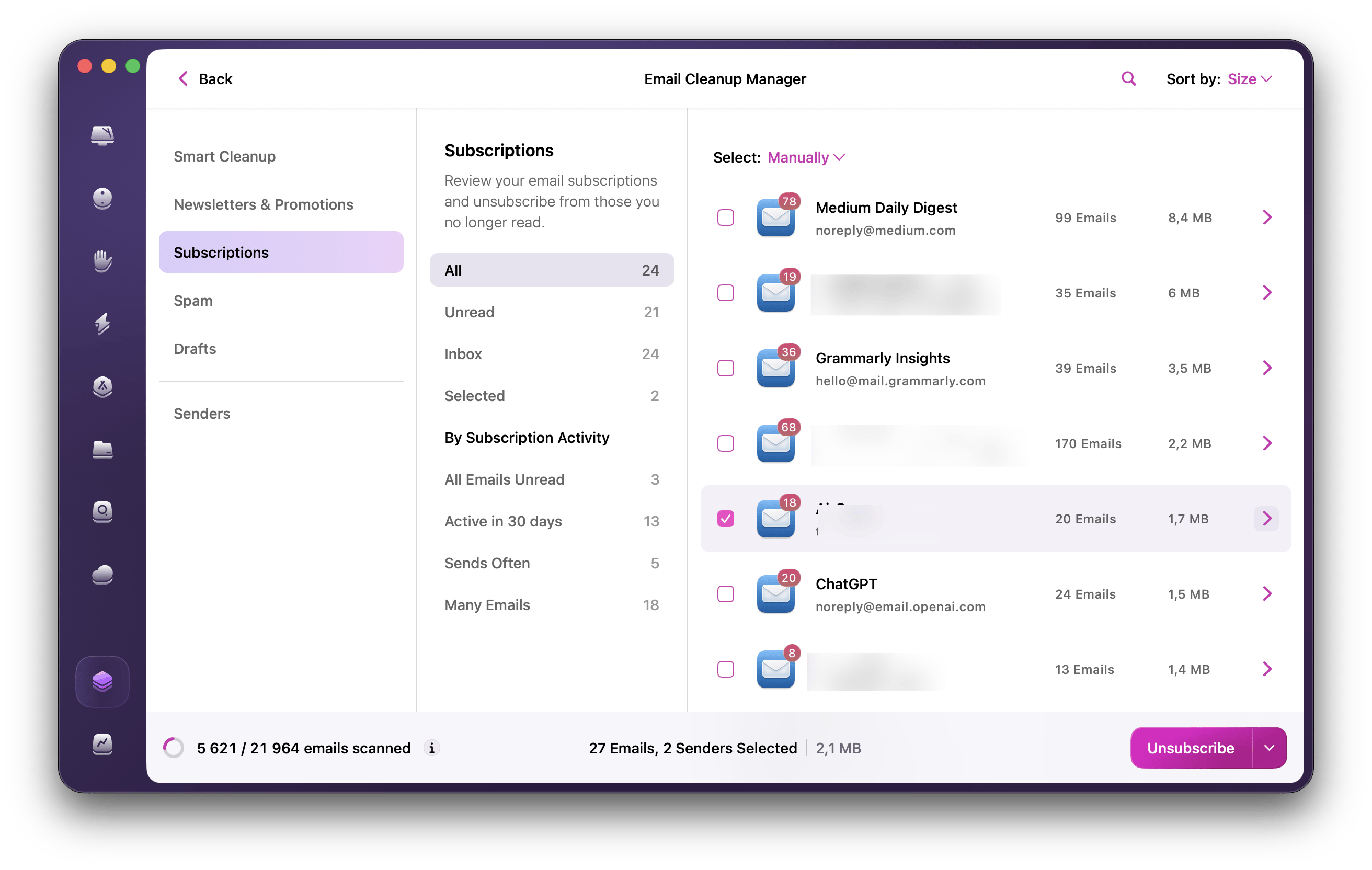This screenshot has height=870, width=1372.
Task: Check the ChatGPT checkbox
Action: tap(725, 593)
